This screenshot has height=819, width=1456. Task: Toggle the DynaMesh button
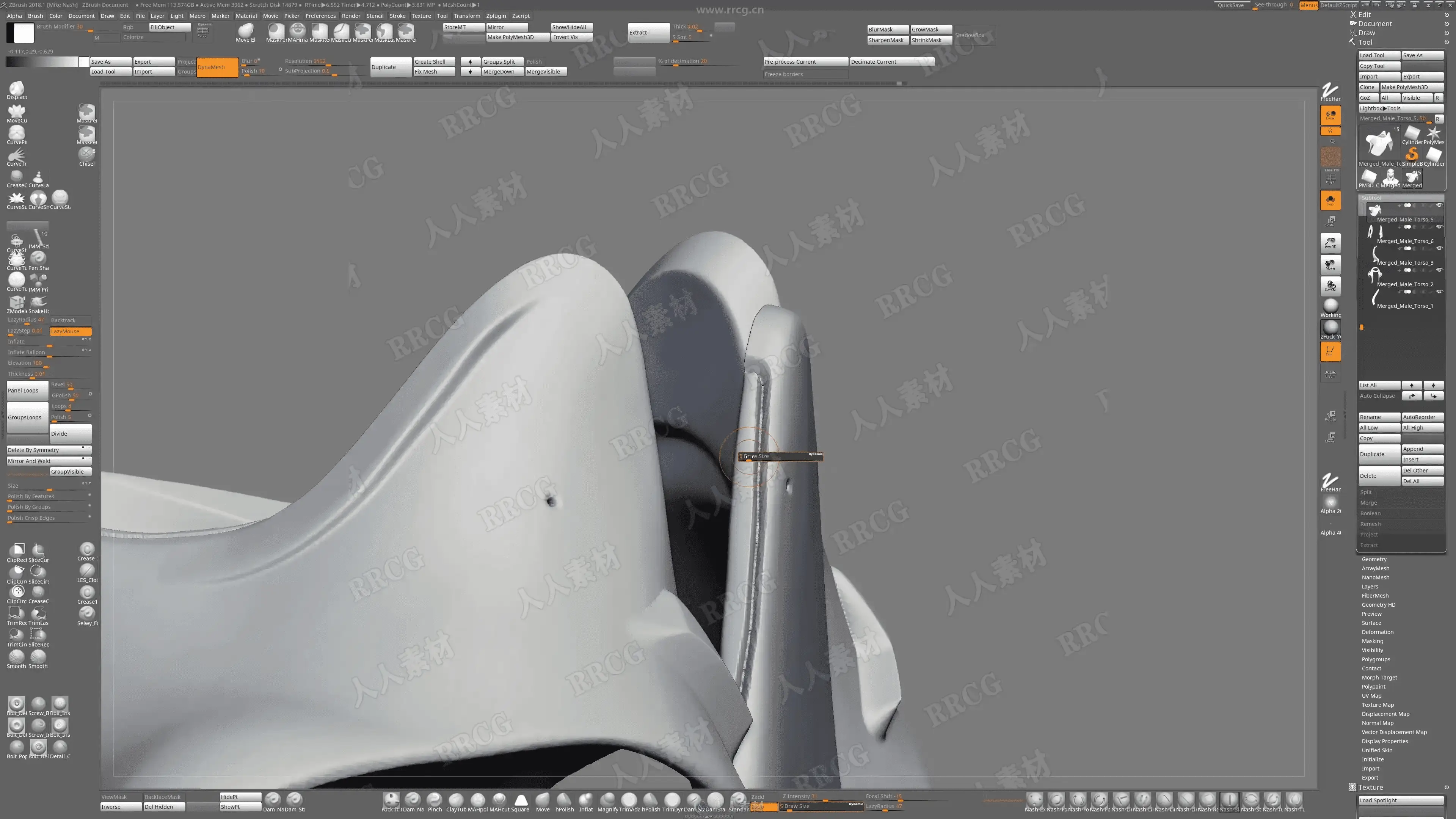click(x=218, y=67)
